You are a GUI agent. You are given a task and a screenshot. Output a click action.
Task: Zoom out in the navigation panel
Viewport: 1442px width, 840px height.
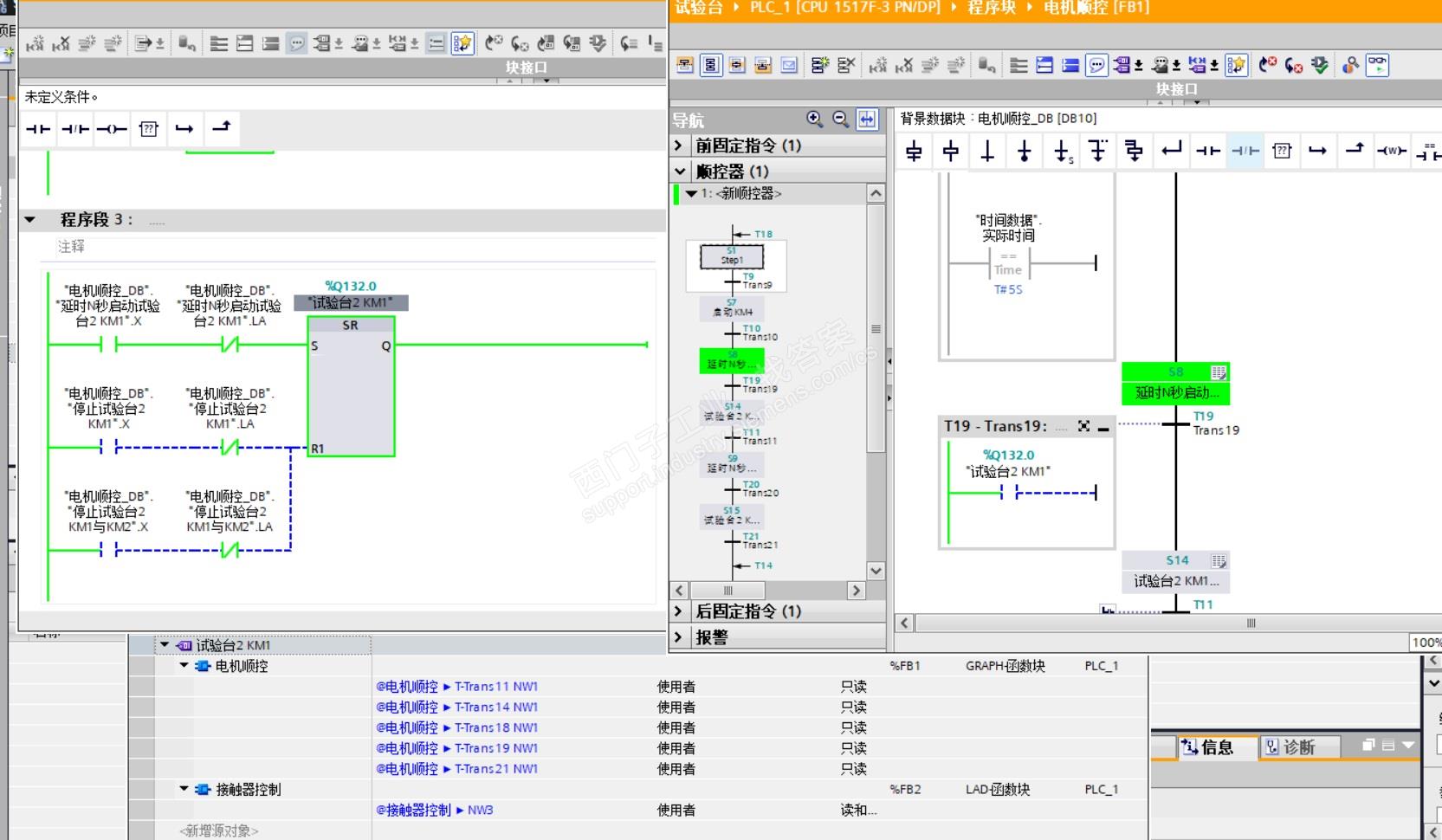click(x=840, y=120)
